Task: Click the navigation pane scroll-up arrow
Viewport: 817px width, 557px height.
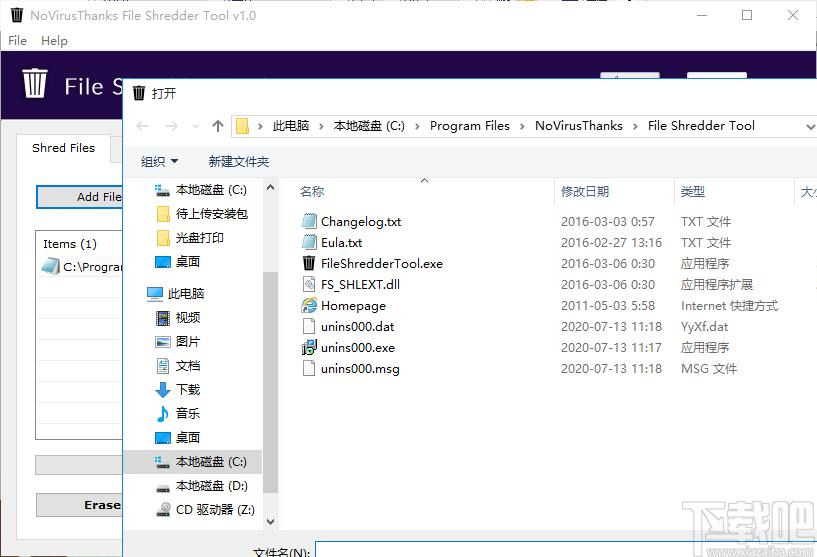Action: click(x=270, y=188)
